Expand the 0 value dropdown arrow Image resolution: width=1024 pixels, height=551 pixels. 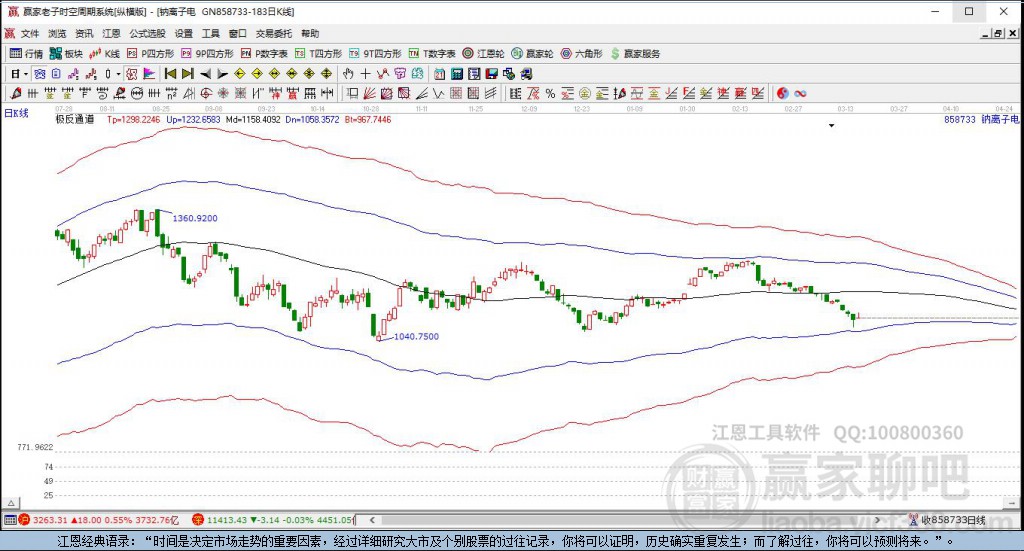[118, 74]
